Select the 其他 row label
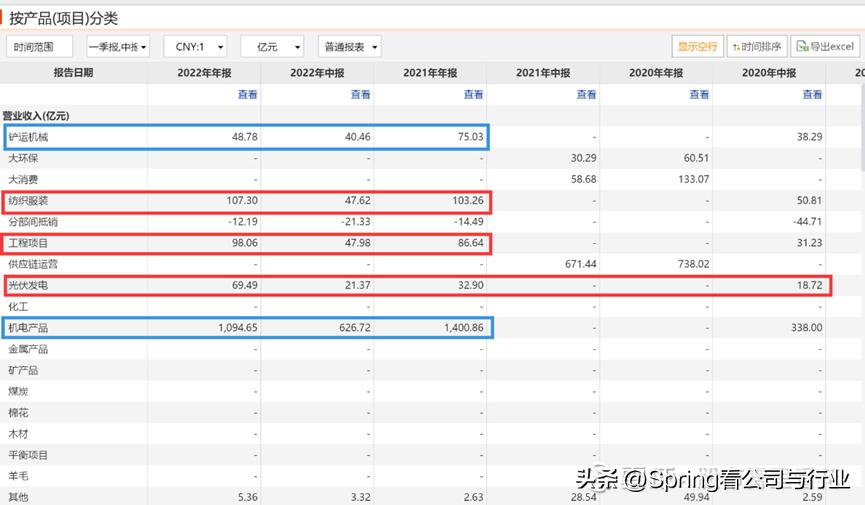 pos(18,497)
